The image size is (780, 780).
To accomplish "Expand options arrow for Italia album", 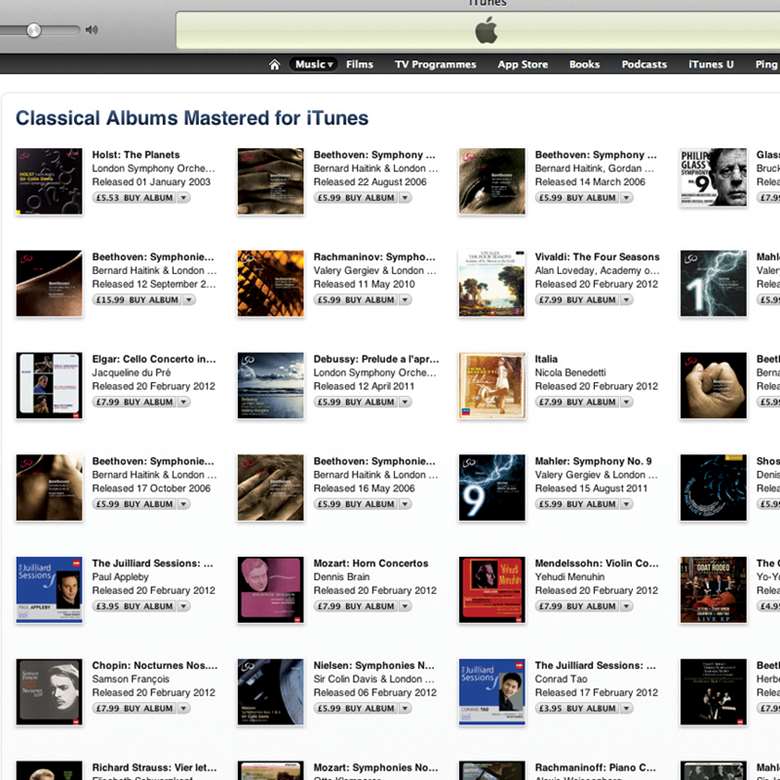I will [626, 402].
